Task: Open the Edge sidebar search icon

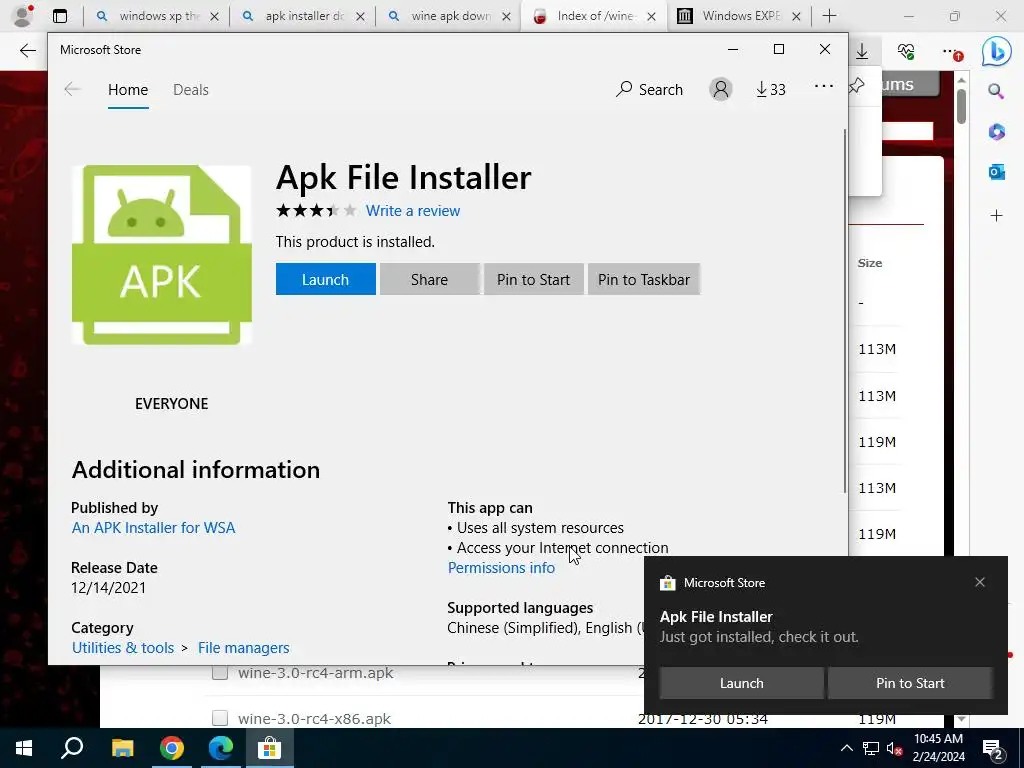Action: pyautogui.click(x=996, y=91)
